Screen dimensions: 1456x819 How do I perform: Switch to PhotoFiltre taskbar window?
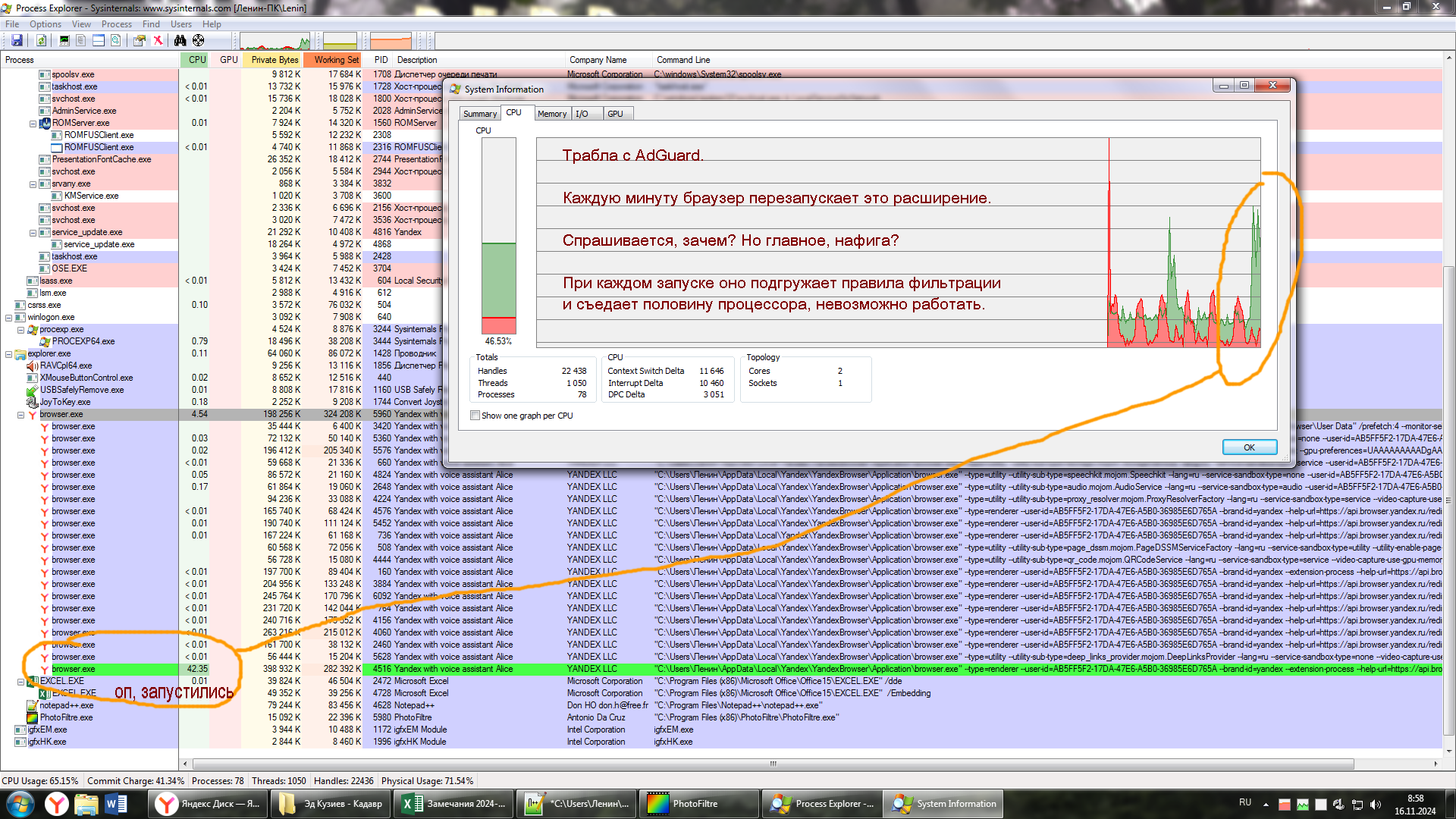(x=699, y=804)
